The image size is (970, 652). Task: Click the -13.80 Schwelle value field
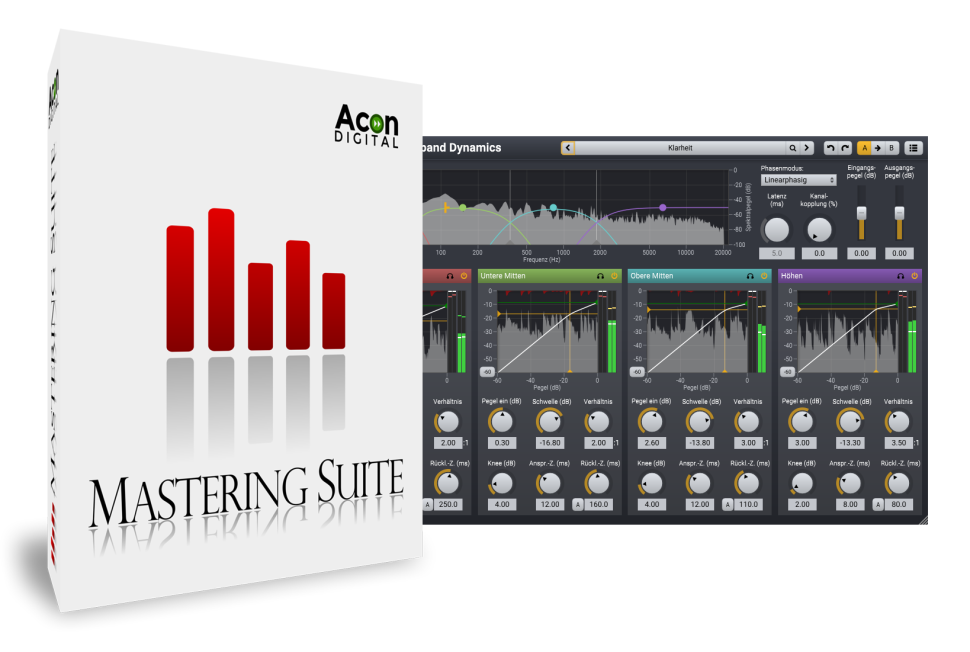(700, 443)
